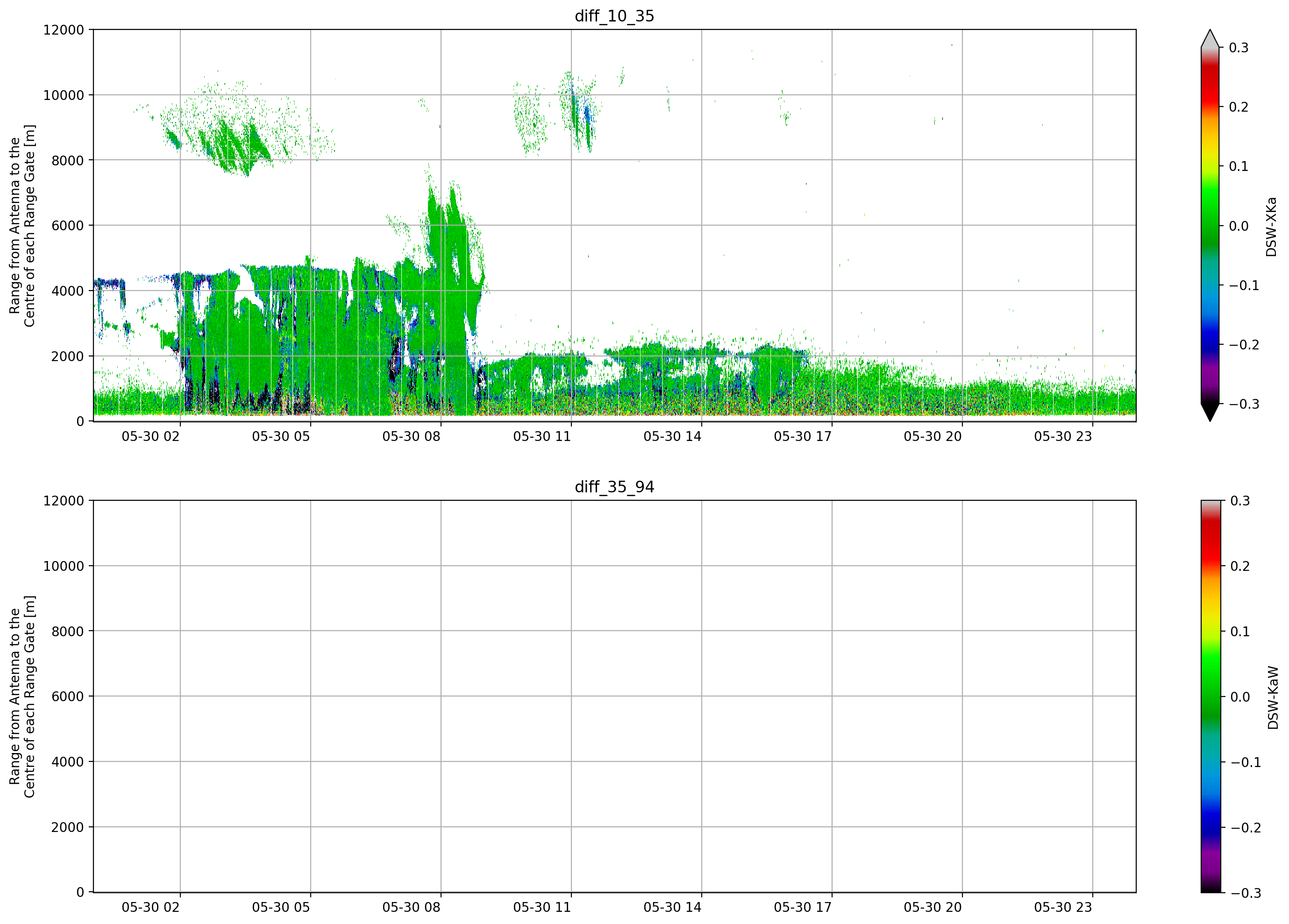Image resolution: width=1289 pixels, height=924 pixels.
Task: Click the bottom plot's range y-axis label
Action: 22,697
